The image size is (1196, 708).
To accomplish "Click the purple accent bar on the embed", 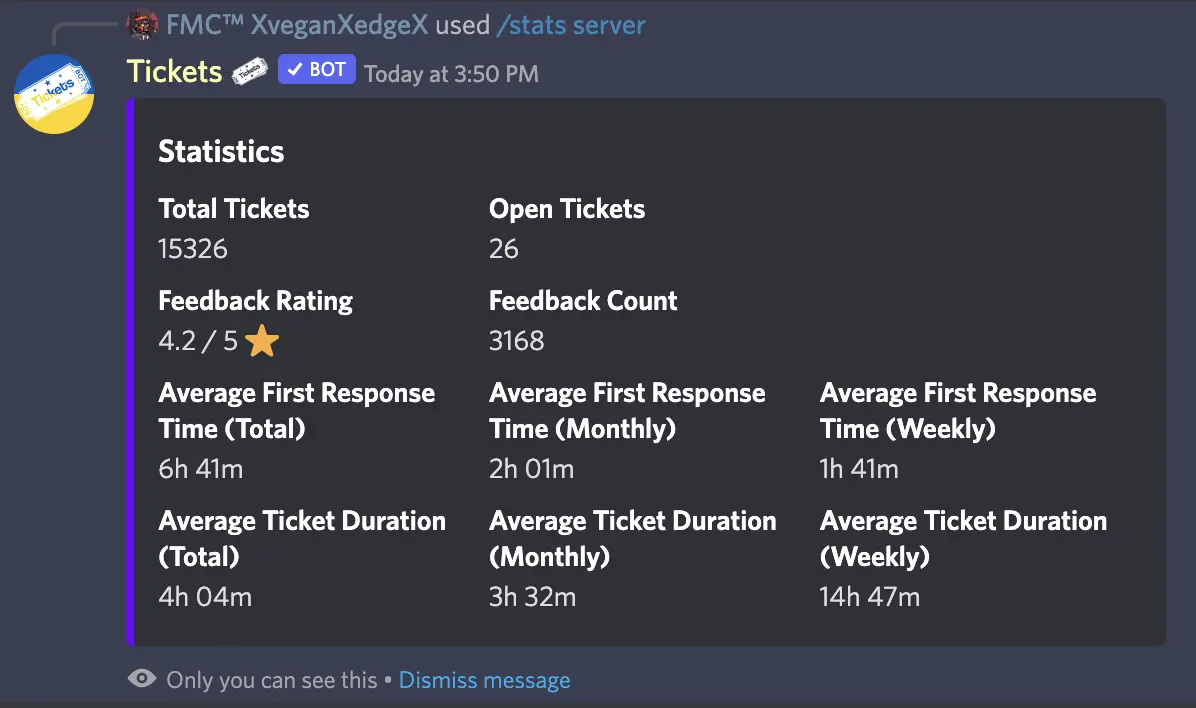I will (131, 370).
